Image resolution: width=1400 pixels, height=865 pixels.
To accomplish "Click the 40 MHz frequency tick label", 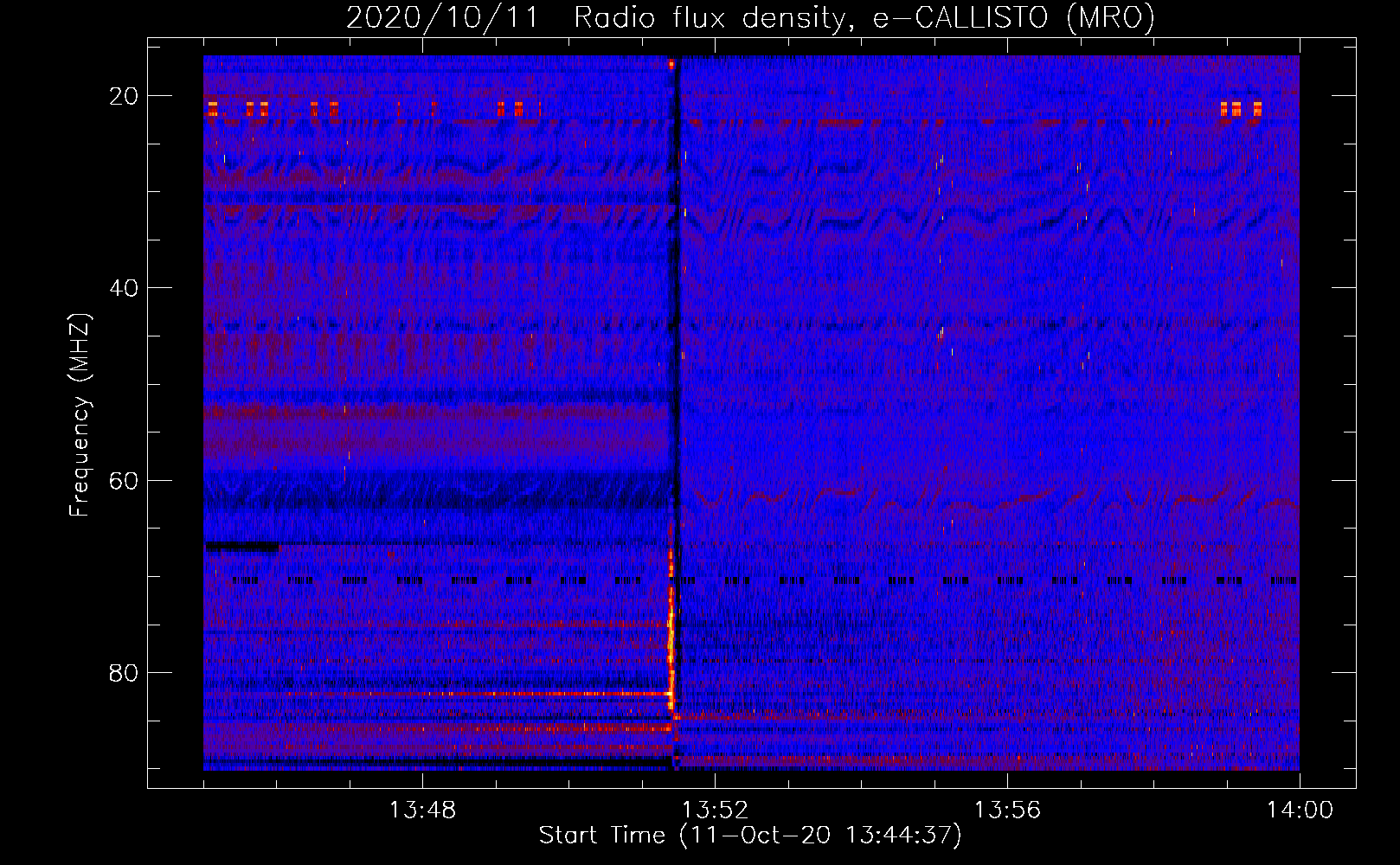I will click(124, 288).
